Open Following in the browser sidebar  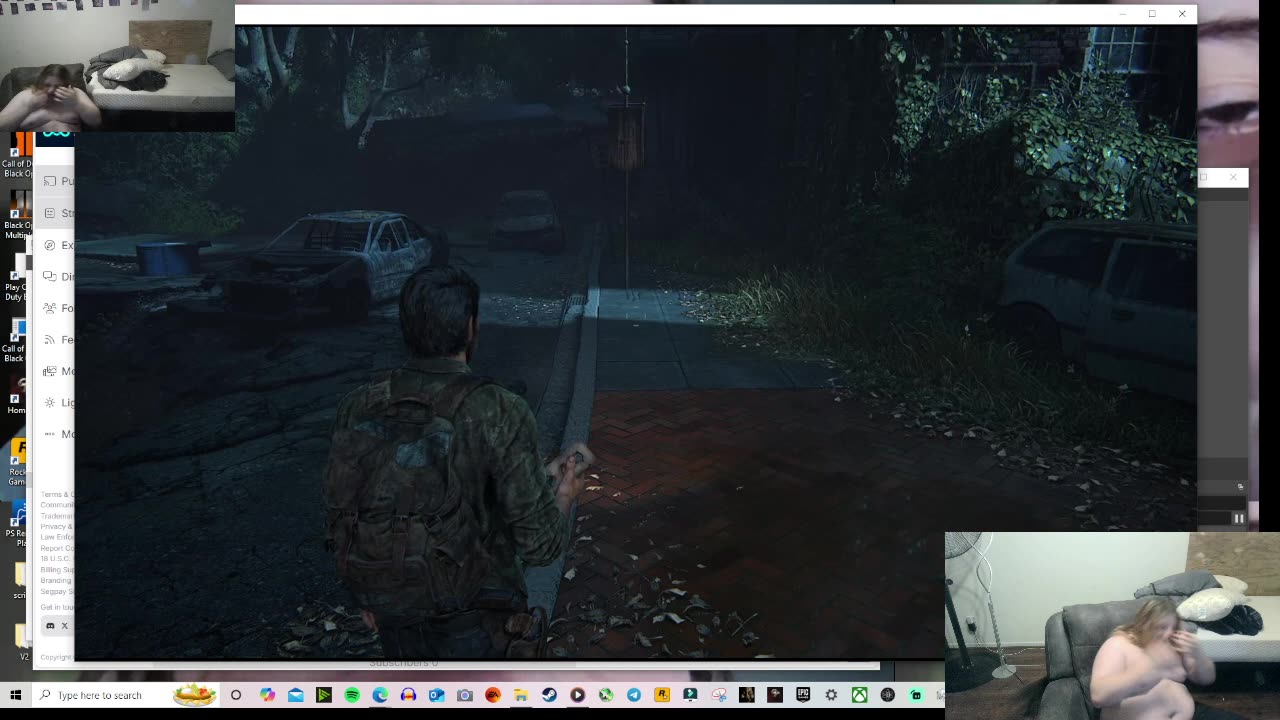click(58, 308)
